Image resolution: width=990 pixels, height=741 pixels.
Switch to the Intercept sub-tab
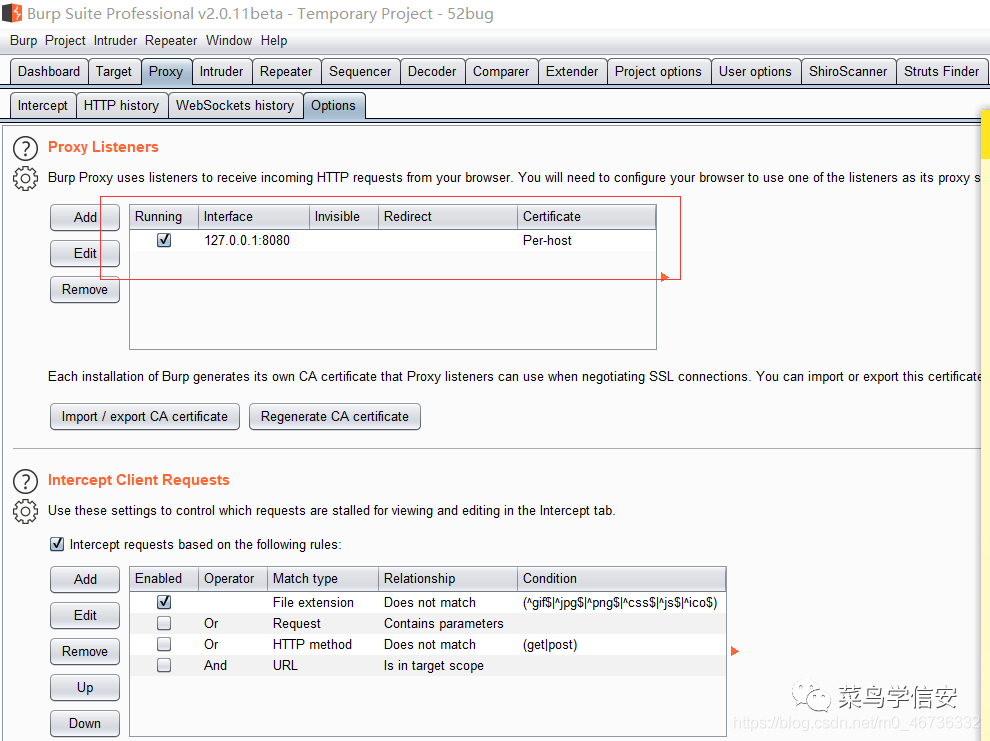(x=43, y=105)
